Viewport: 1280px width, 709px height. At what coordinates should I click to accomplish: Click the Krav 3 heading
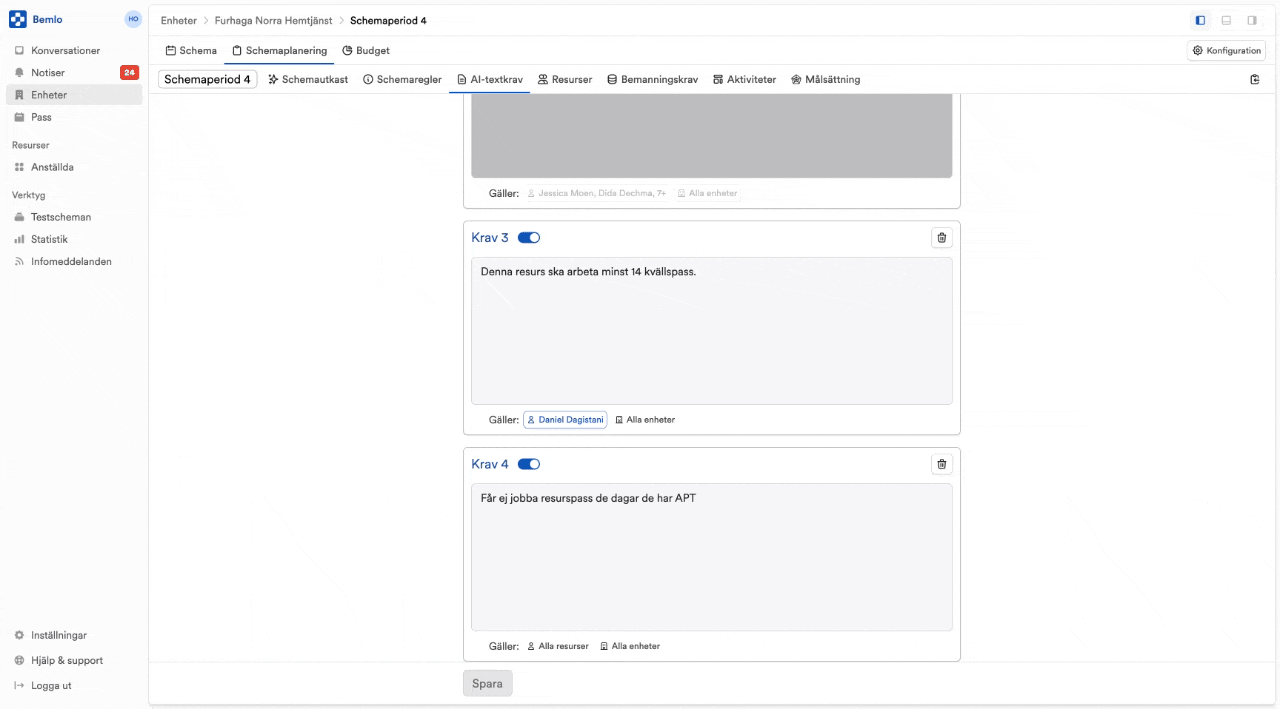[490, 238]
